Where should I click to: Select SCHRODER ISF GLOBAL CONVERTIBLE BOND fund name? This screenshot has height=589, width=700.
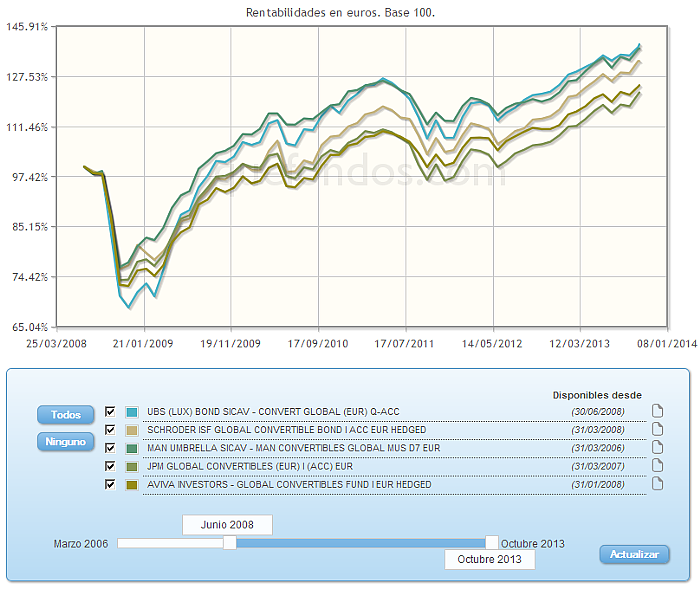click(x=287, y=430)
